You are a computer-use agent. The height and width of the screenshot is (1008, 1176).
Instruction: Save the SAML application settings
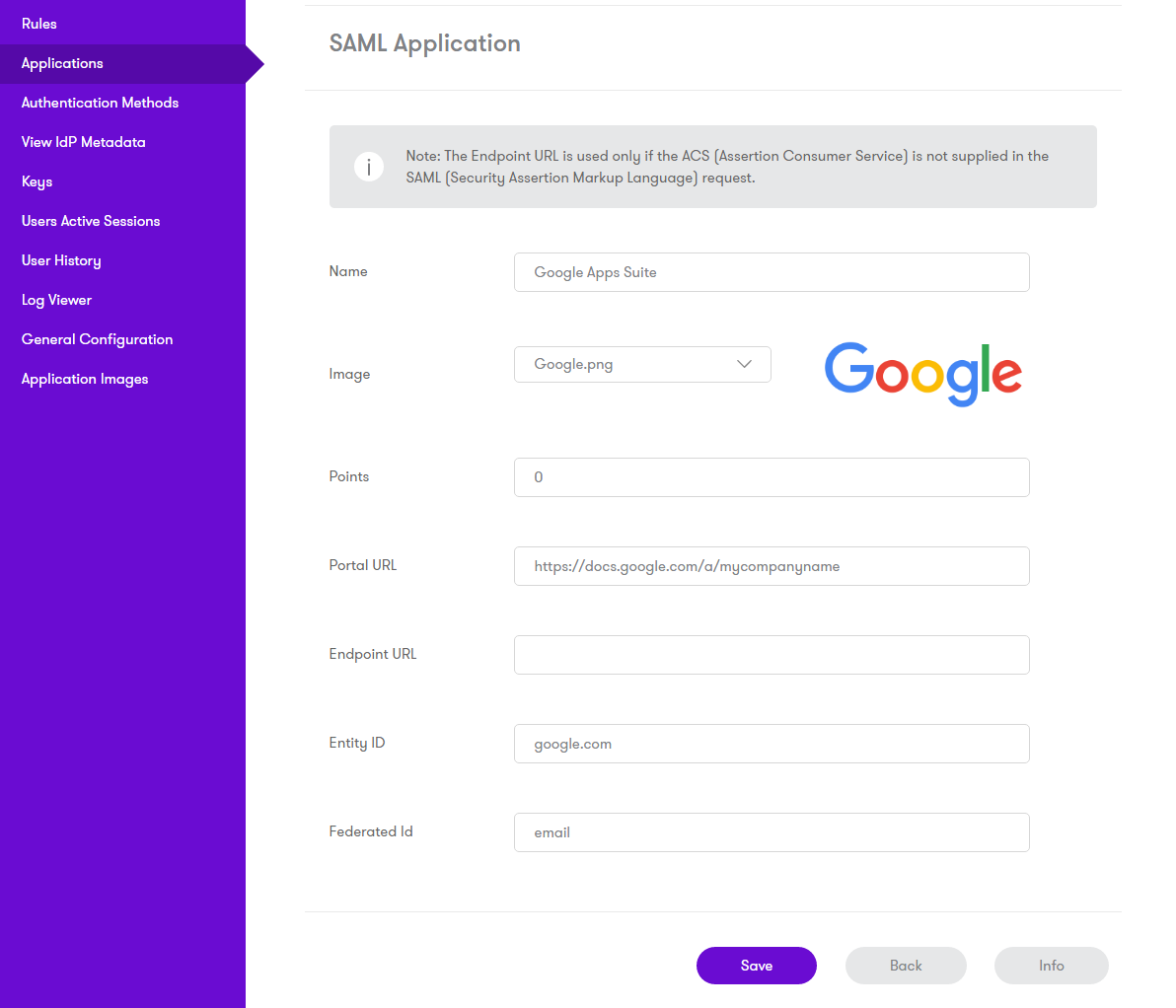tap(756, 965)
